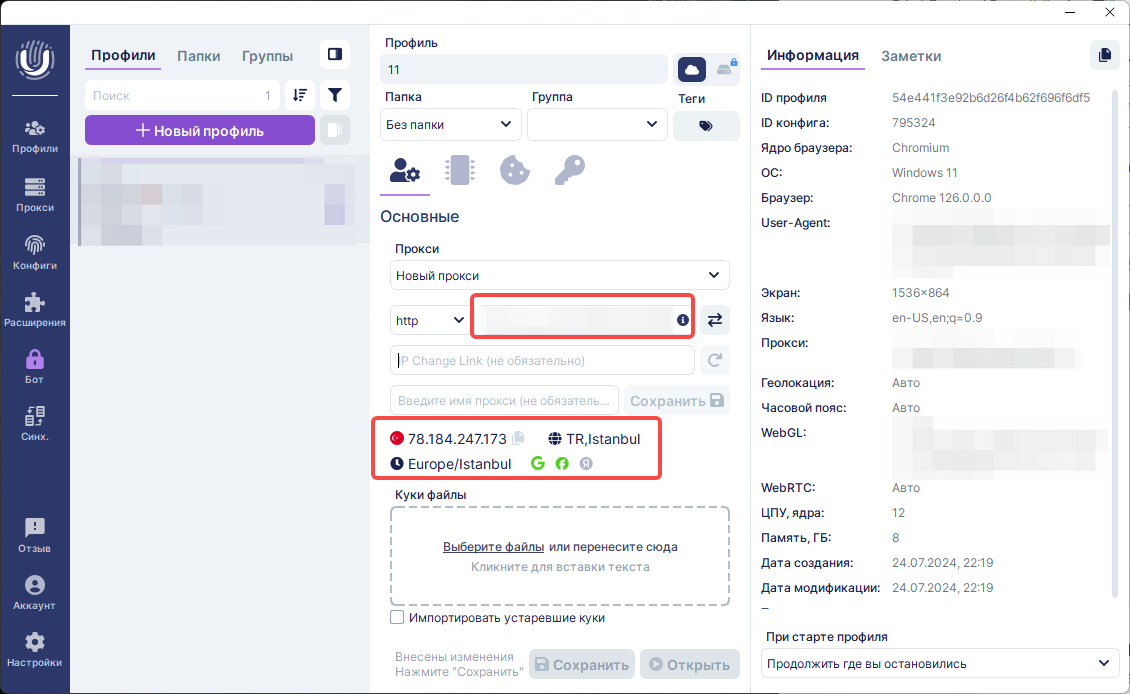Toggle the side panel view button
Viewport: 1130px width, 694px height.
(x=335, y=54)
